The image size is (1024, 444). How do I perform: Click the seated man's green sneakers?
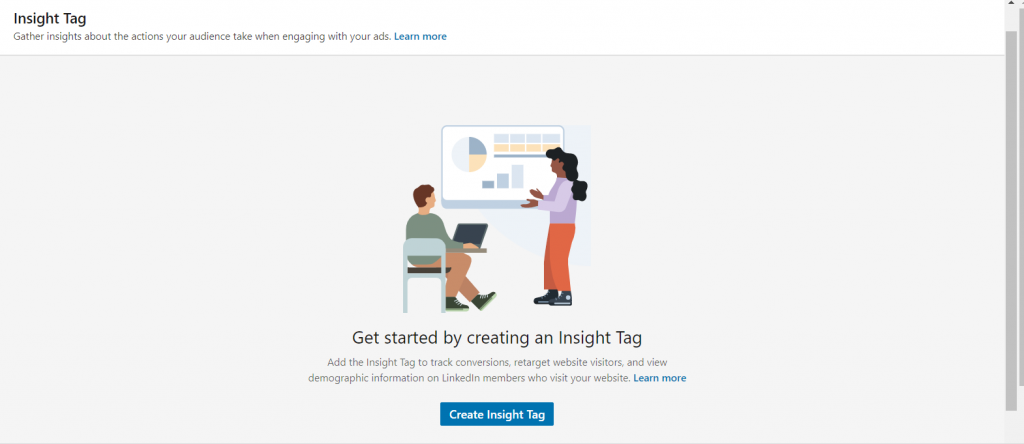pos(484,299)
